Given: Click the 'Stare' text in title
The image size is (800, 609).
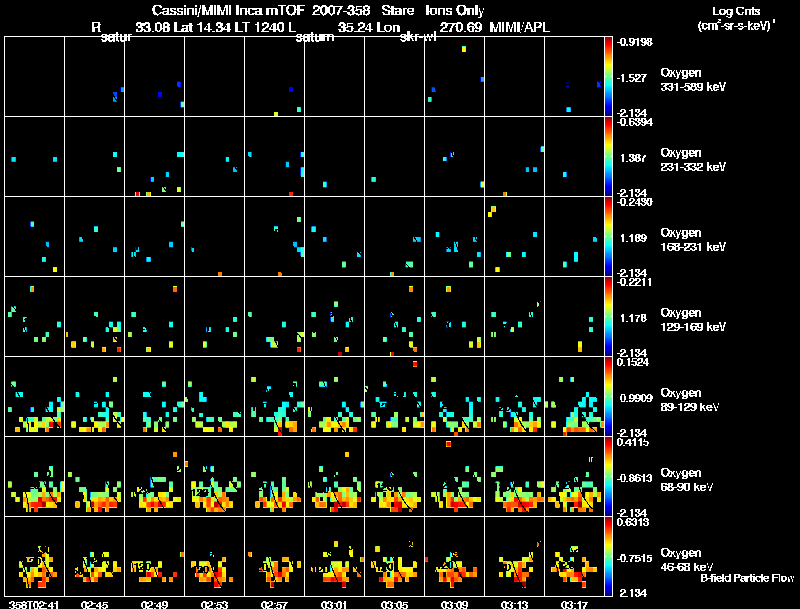Looking at the screenshot, I should [397, 10].
